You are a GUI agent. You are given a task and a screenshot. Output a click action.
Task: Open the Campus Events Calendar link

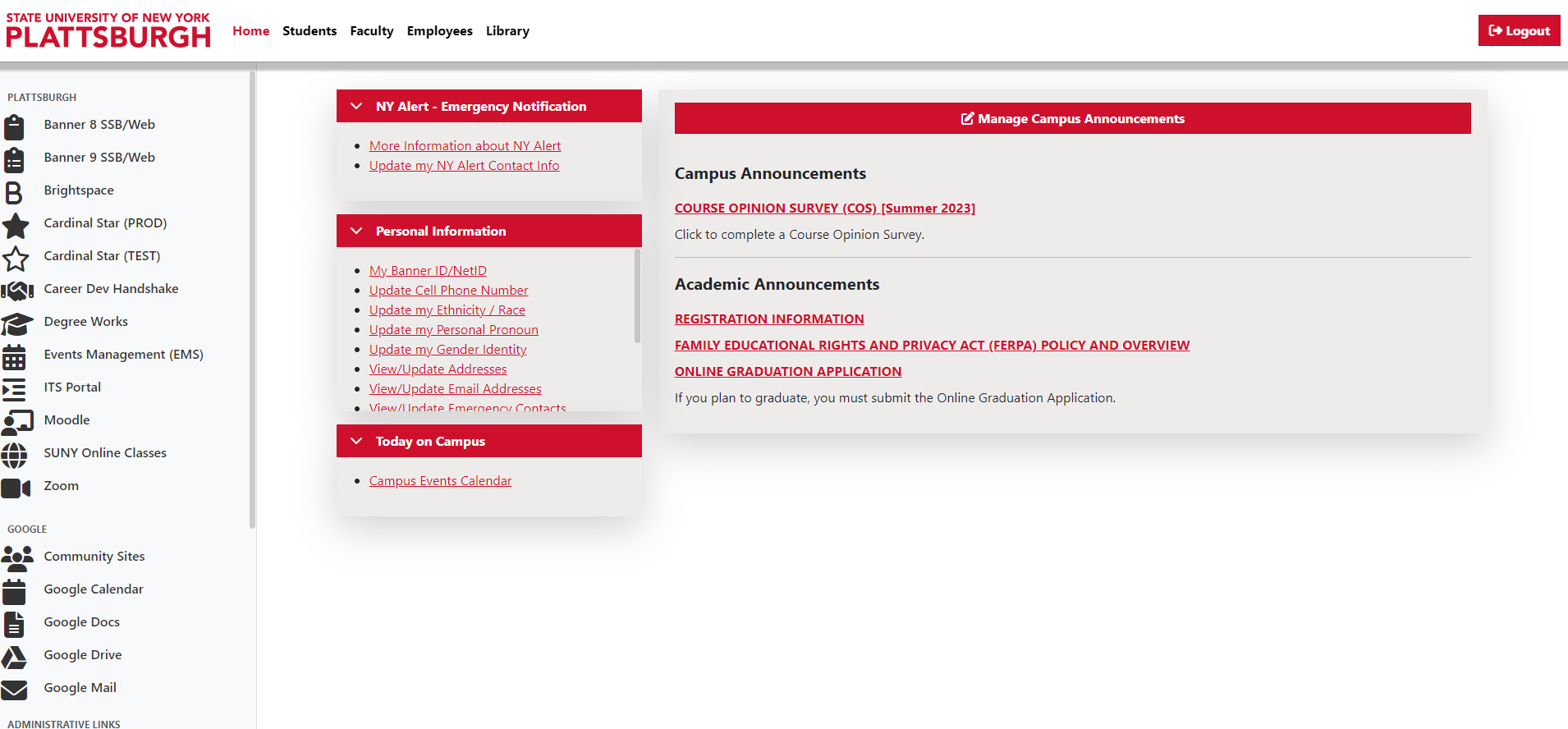pyautogui.click(x=440, y=481)
